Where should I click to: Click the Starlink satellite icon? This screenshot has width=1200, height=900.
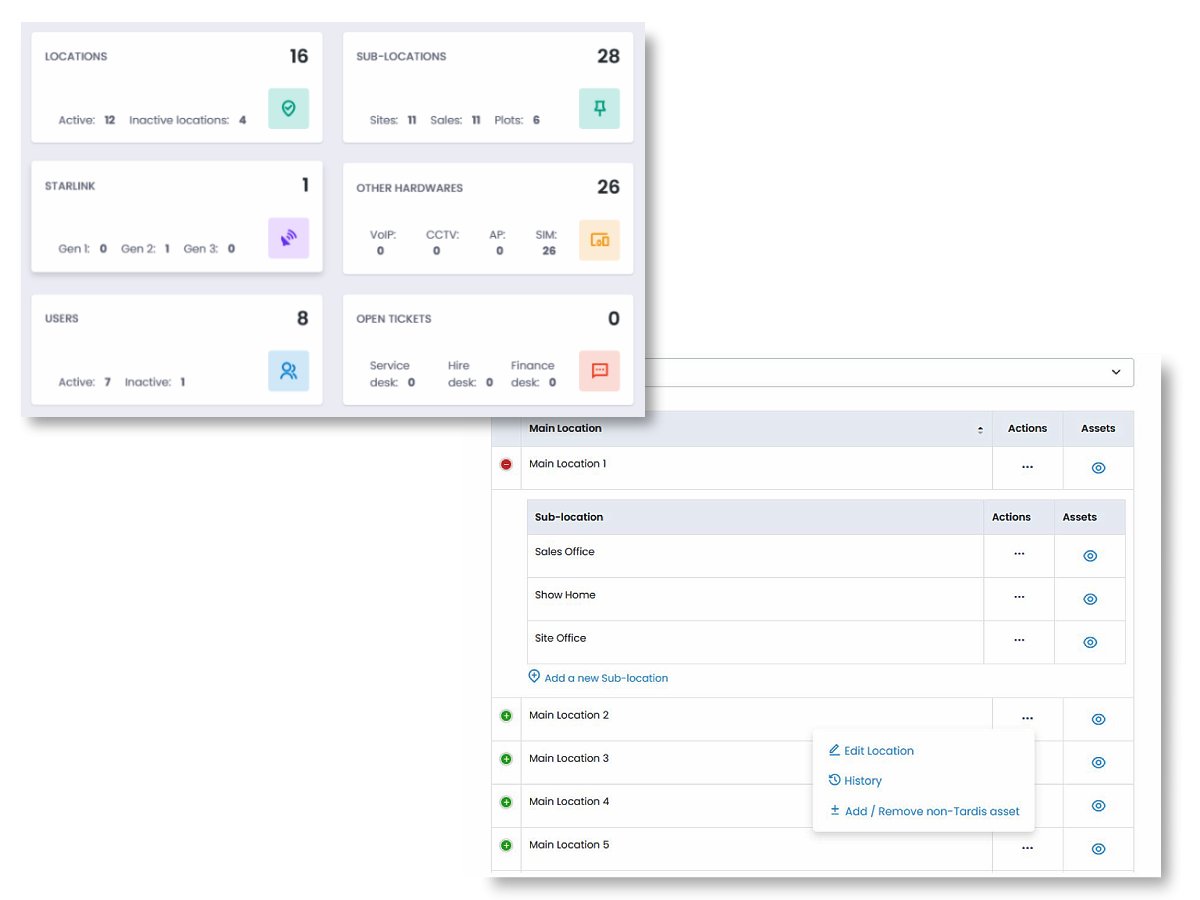(x=288, y=238)
